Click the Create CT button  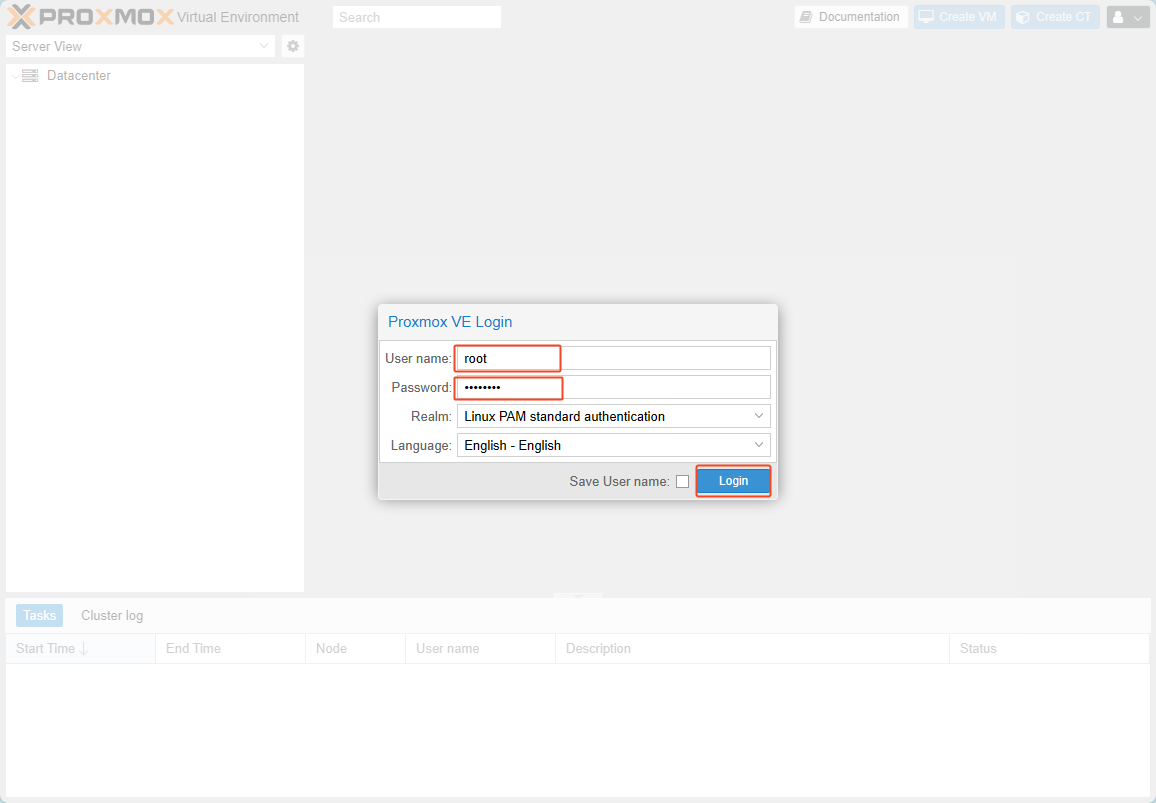click(1055, 17)
